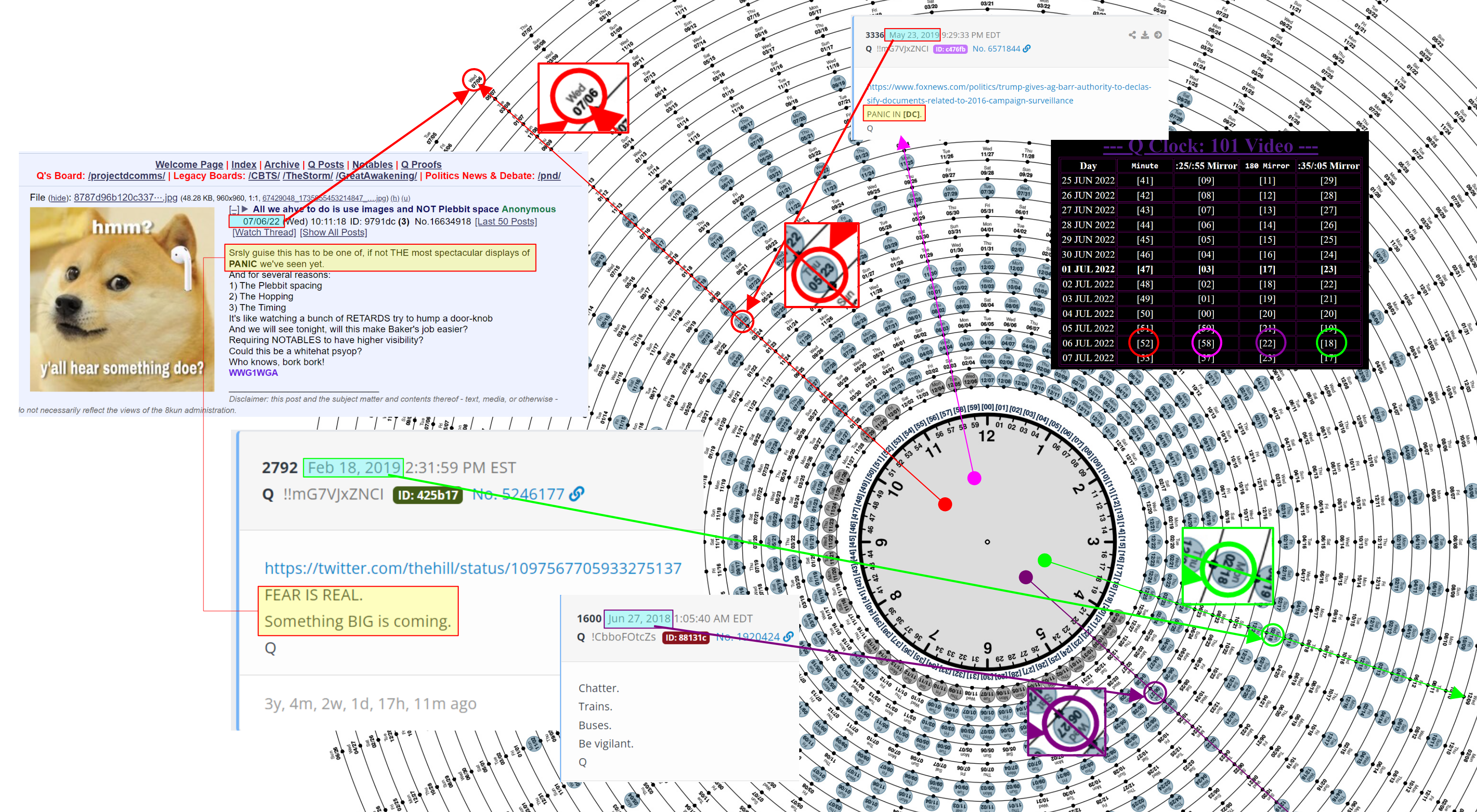The image size is (1477, 812).
Task: Click the Watch Thread link
Action: pyautogui.click(x=264, y=232)
